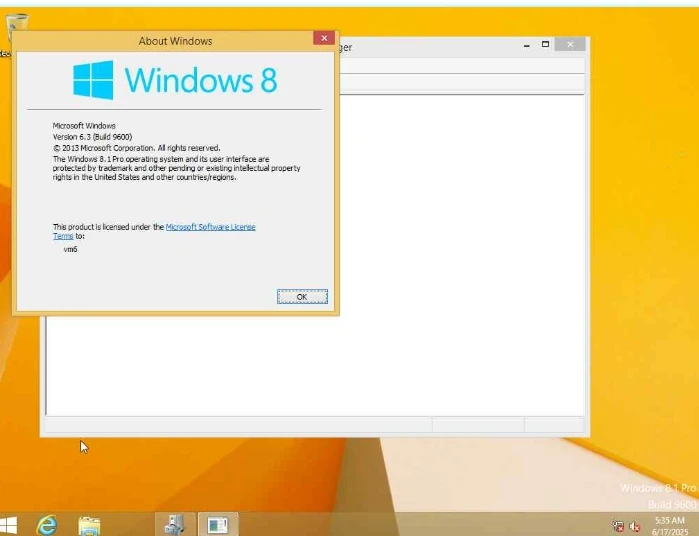Open the clock showing 5:35 AM

(x=670, y=526)
